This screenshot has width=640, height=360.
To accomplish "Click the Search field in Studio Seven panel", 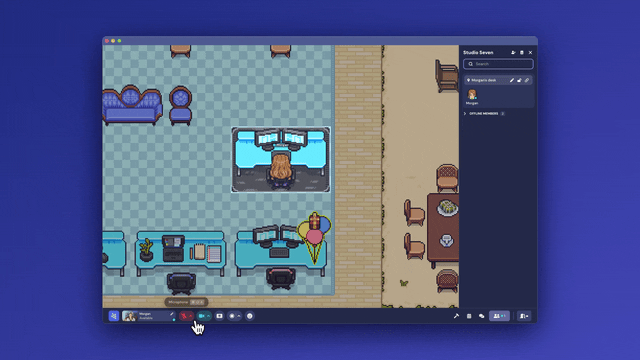I will pos(498,64).
